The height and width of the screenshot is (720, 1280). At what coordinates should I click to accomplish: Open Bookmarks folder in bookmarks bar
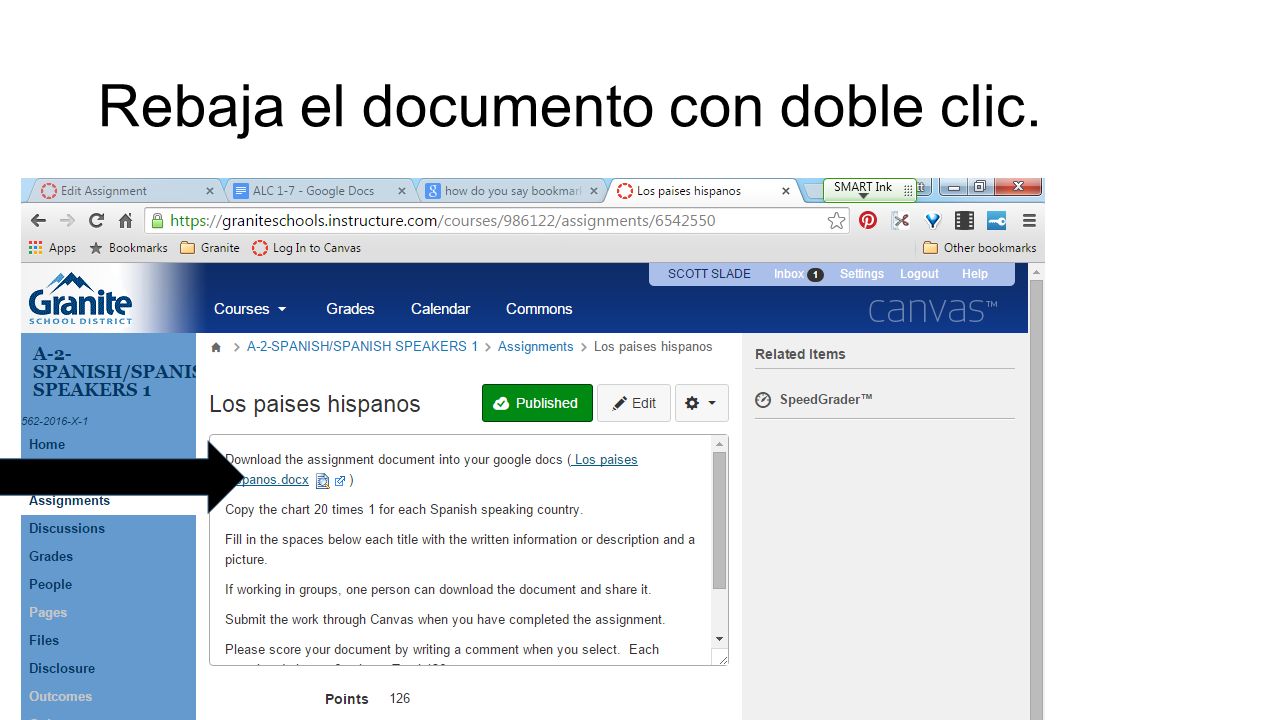128,248
